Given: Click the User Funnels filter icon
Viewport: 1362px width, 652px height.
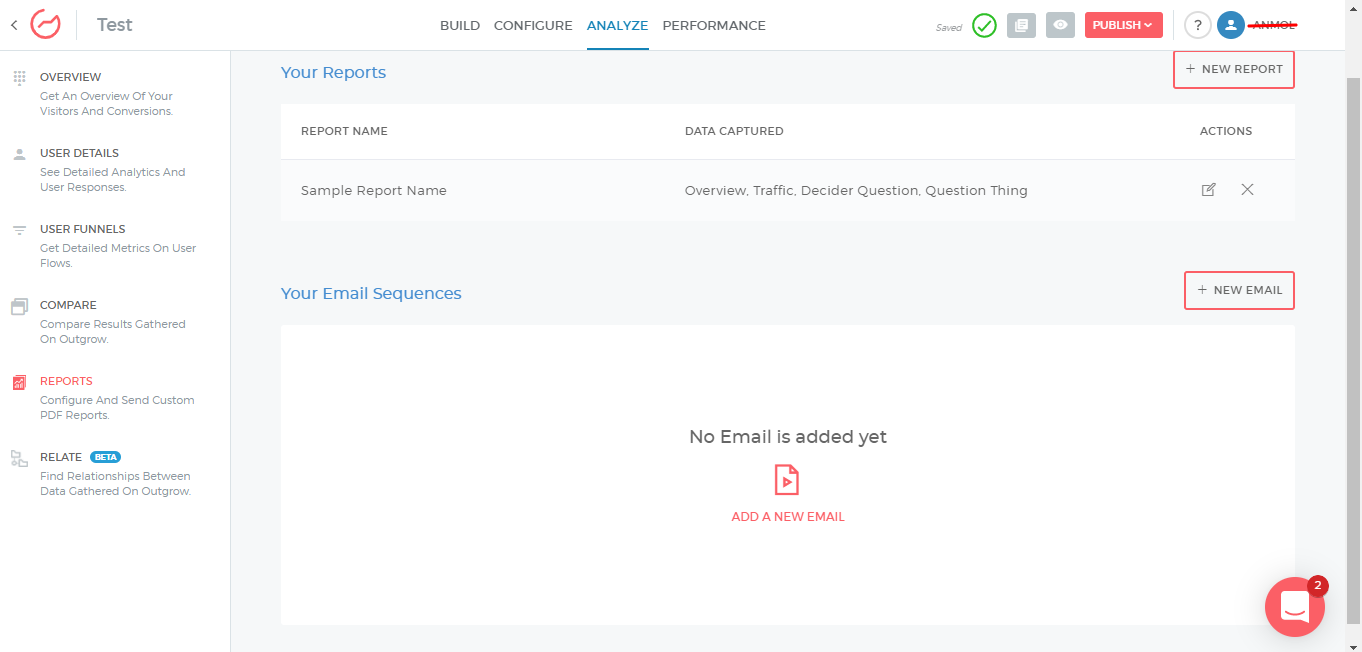Looking at the screenshot, I should point(19,230).
